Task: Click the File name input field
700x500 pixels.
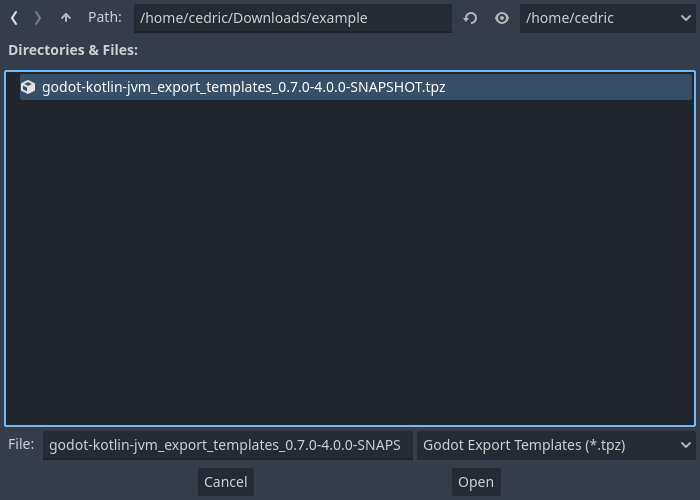Action: 228,445
